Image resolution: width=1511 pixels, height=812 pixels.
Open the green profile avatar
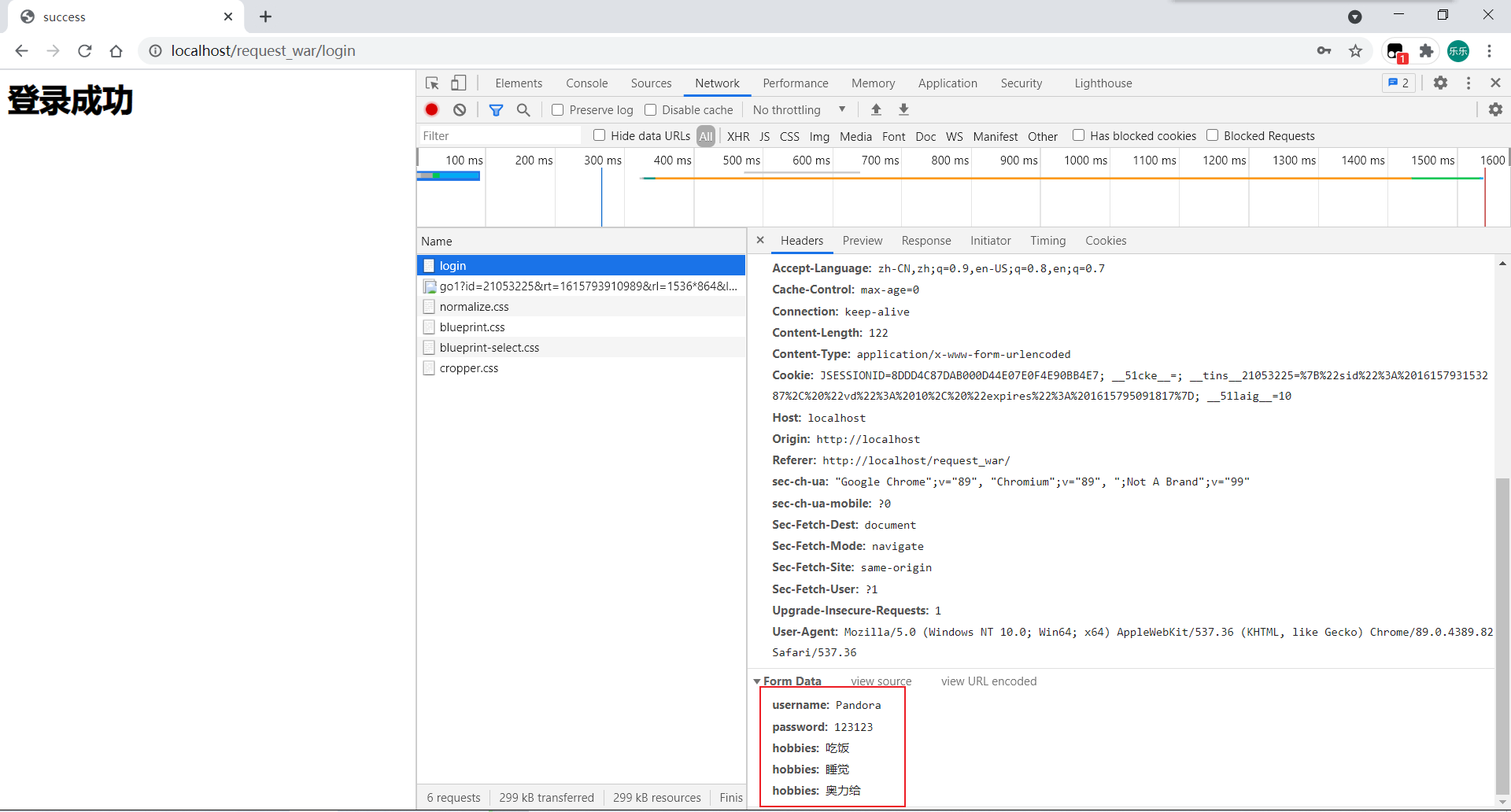click(x=1458, y=51)
